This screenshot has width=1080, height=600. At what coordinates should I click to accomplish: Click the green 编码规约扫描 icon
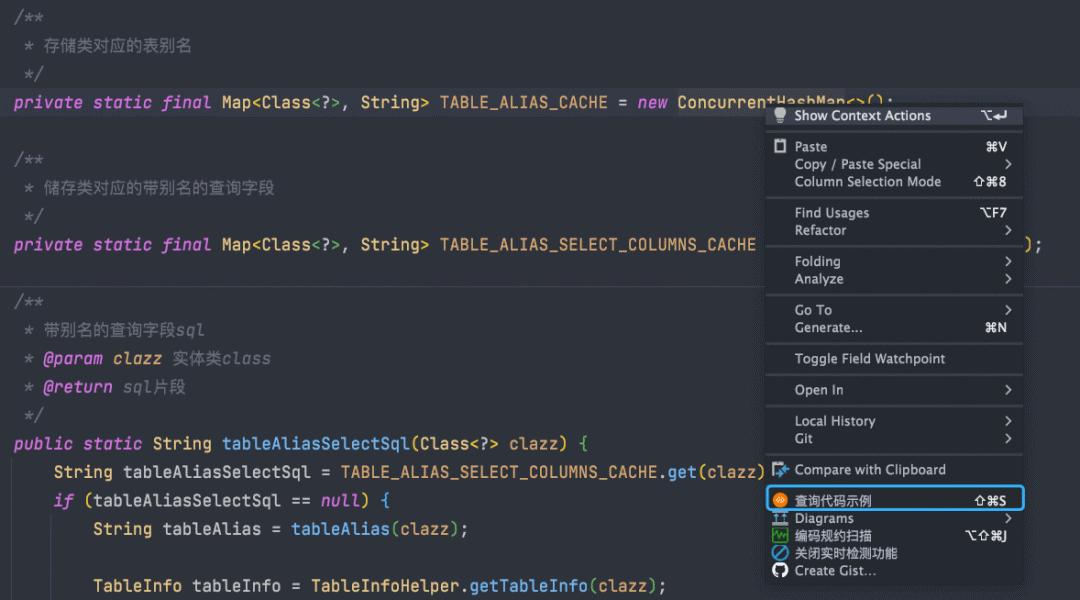[780, 535]
